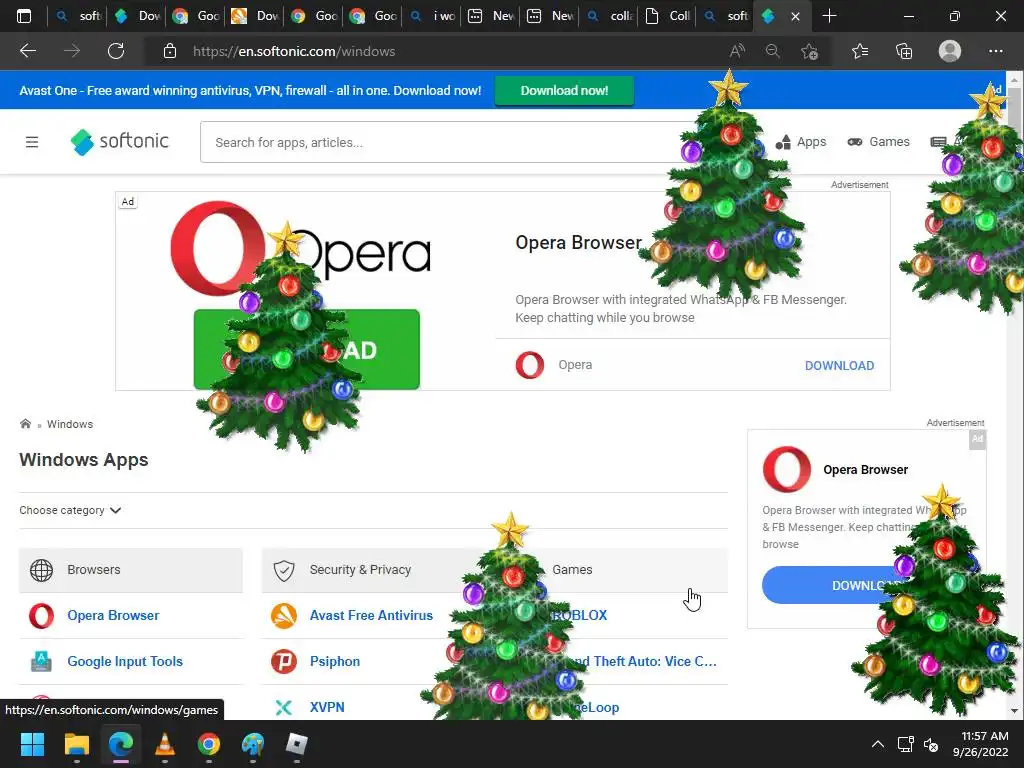Open the Edge tab actions menu icon
Image resolution: width=1024 pixels, height=768 pixels.
[24, 16]
